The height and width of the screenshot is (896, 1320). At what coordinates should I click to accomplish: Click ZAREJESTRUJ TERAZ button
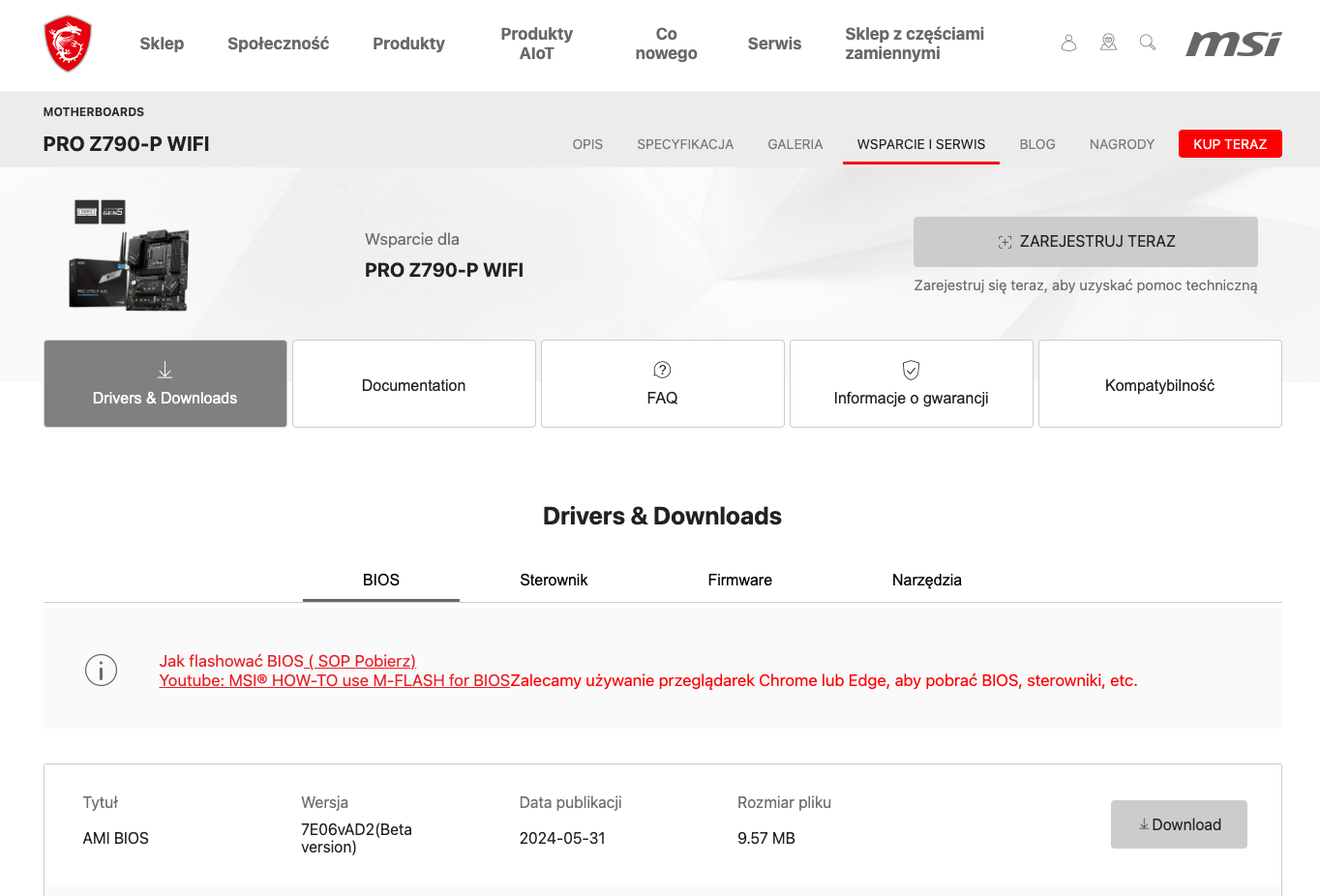pos(1086,242)
